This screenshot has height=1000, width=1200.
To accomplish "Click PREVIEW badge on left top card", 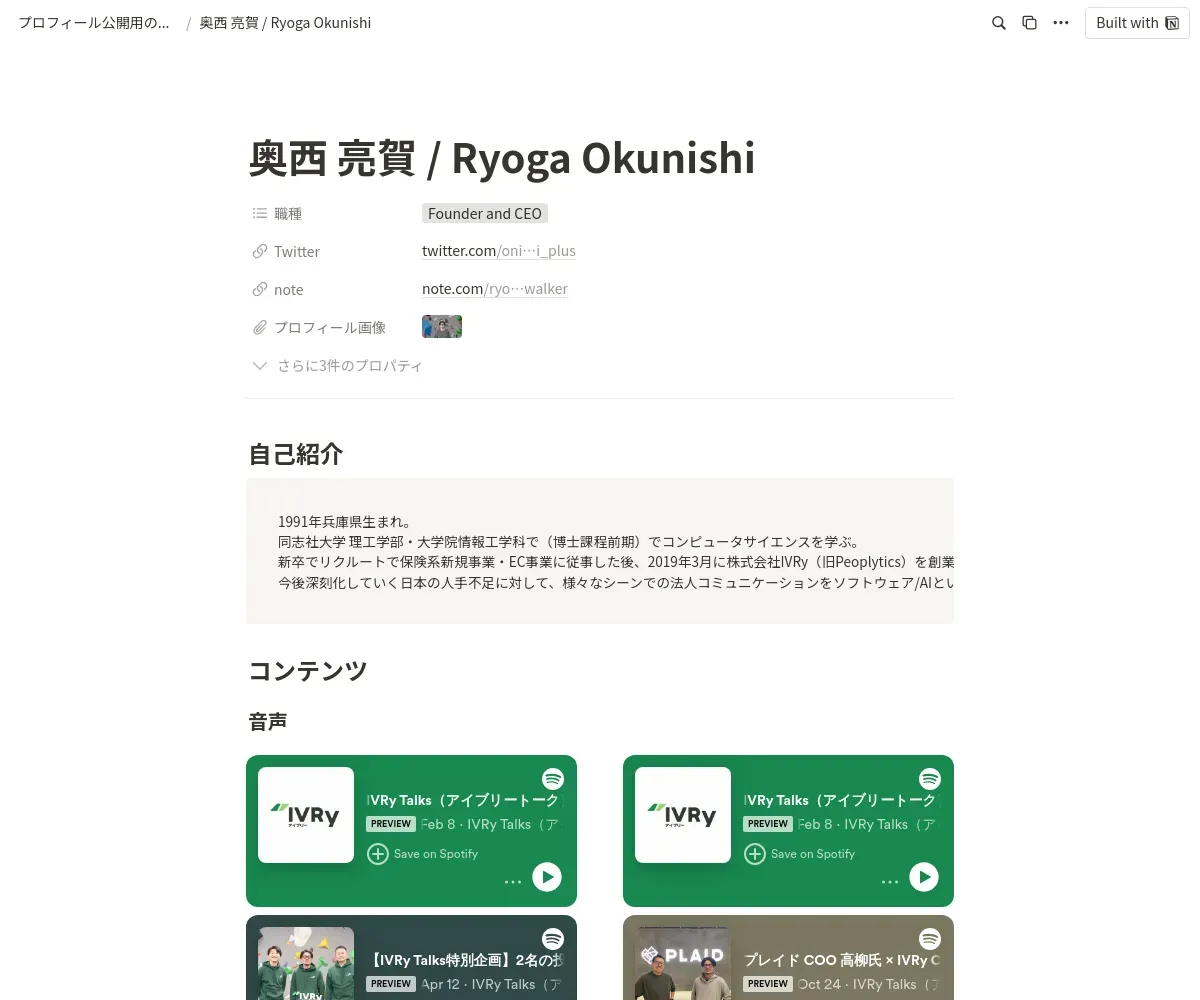I will pyautogui.click(x=391, y=824).
